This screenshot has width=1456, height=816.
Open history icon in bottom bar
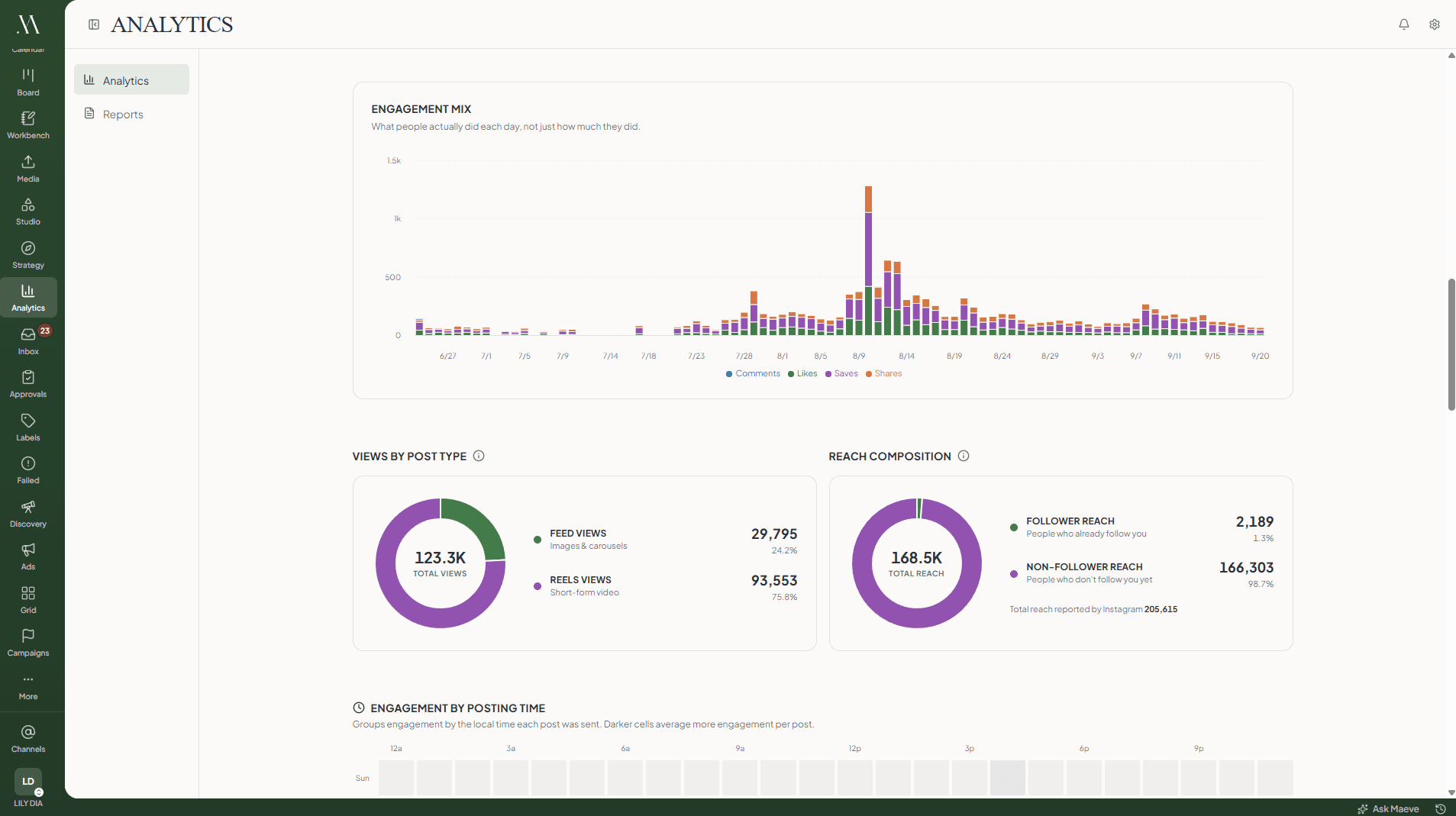[x=1440, y=808]
